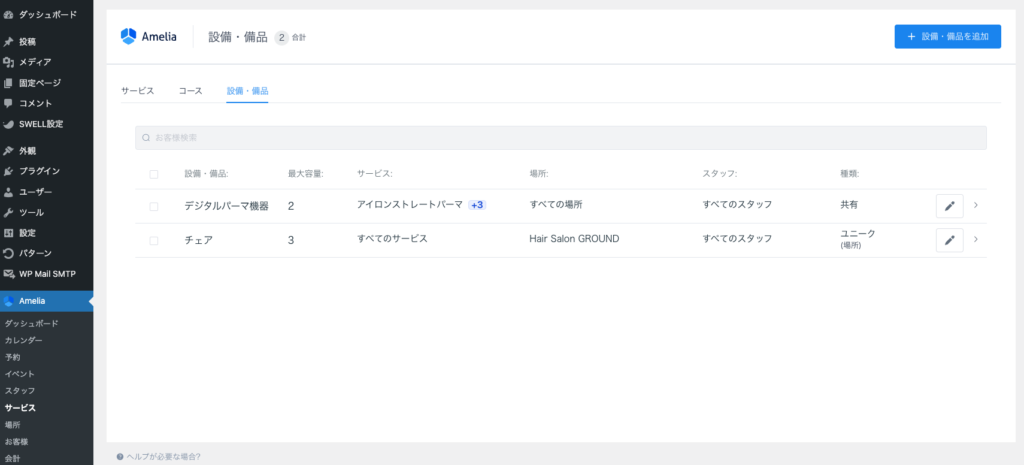1024x465 pixels.
Task: Expand the デジタルパーマ機器 row chevron
Action: pyautogui.click(x=976, y=206)
